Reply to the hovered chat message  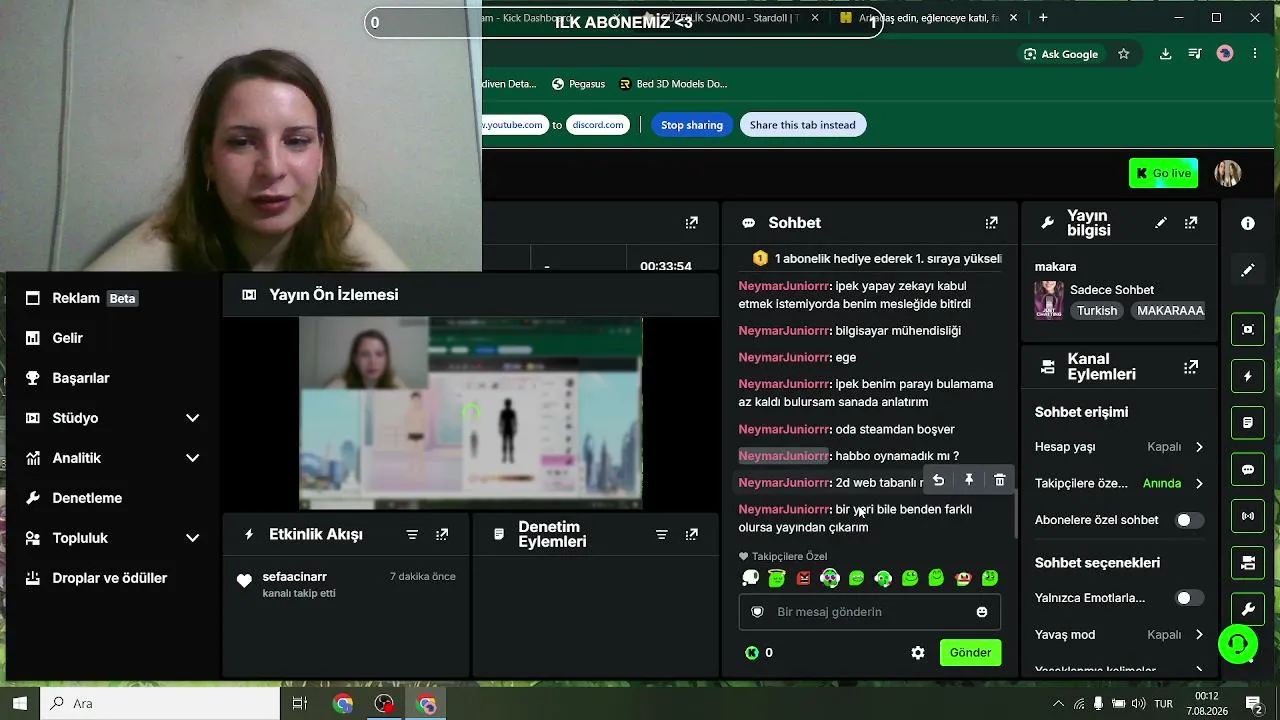[938, 481]
